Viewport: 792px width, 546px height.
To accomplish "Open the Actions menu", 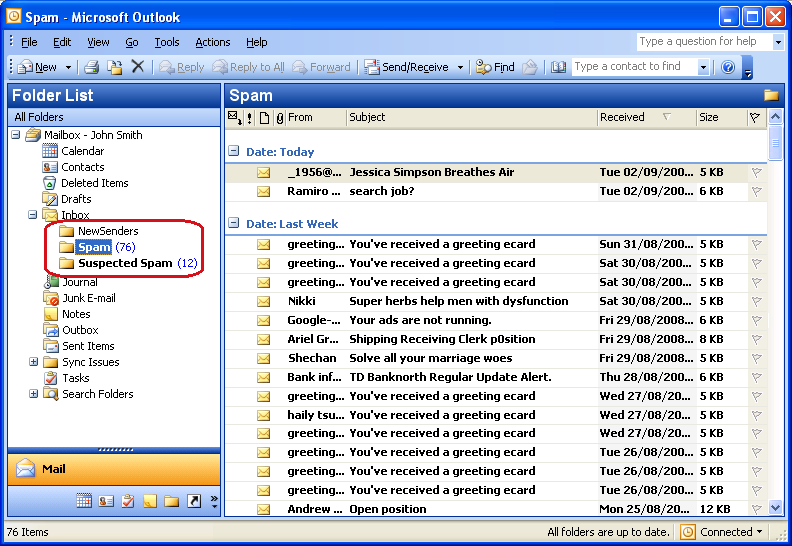I will tap(213, 42).
